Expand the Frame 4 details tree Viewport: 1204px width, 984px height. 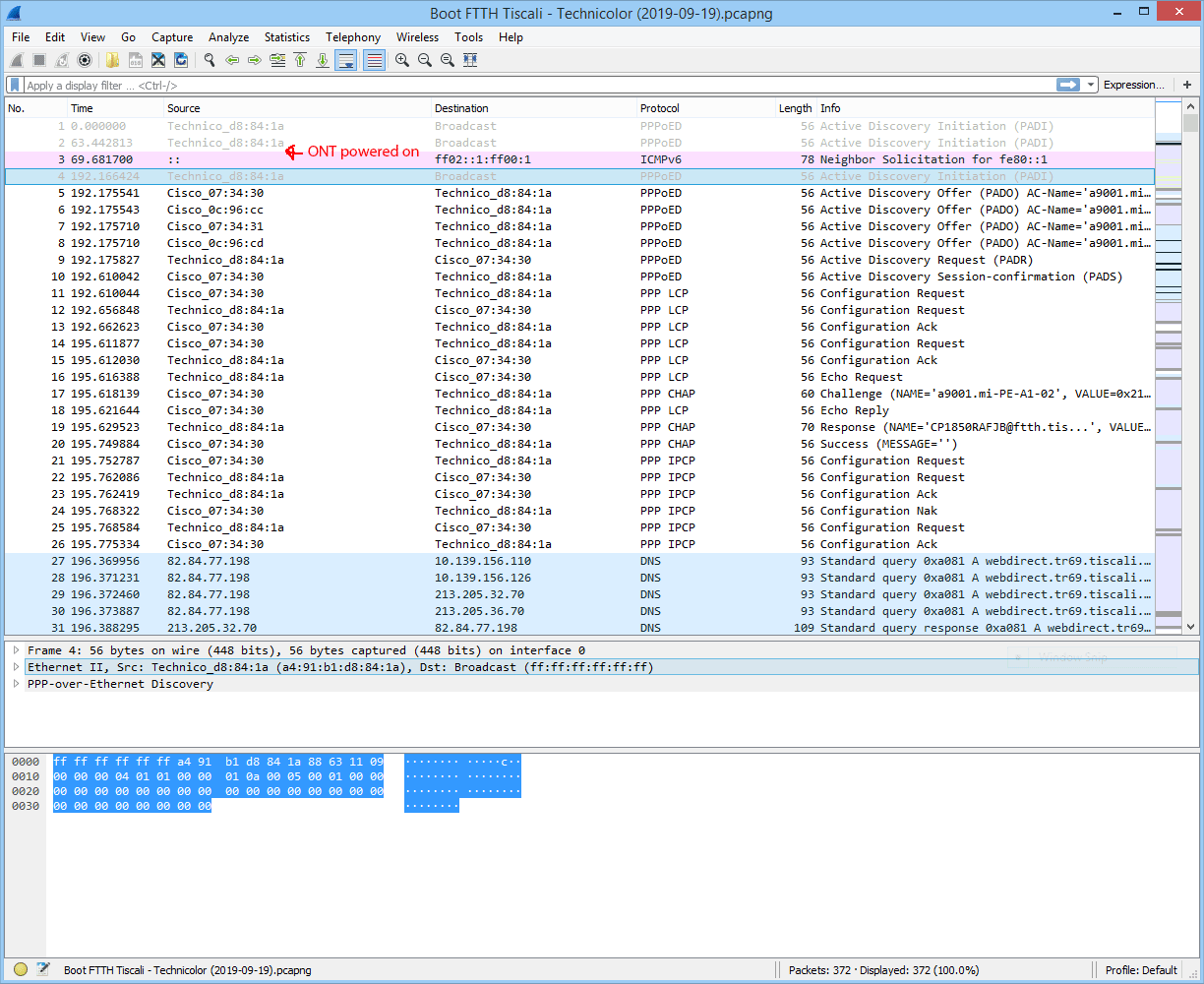[x=16, y=650]
